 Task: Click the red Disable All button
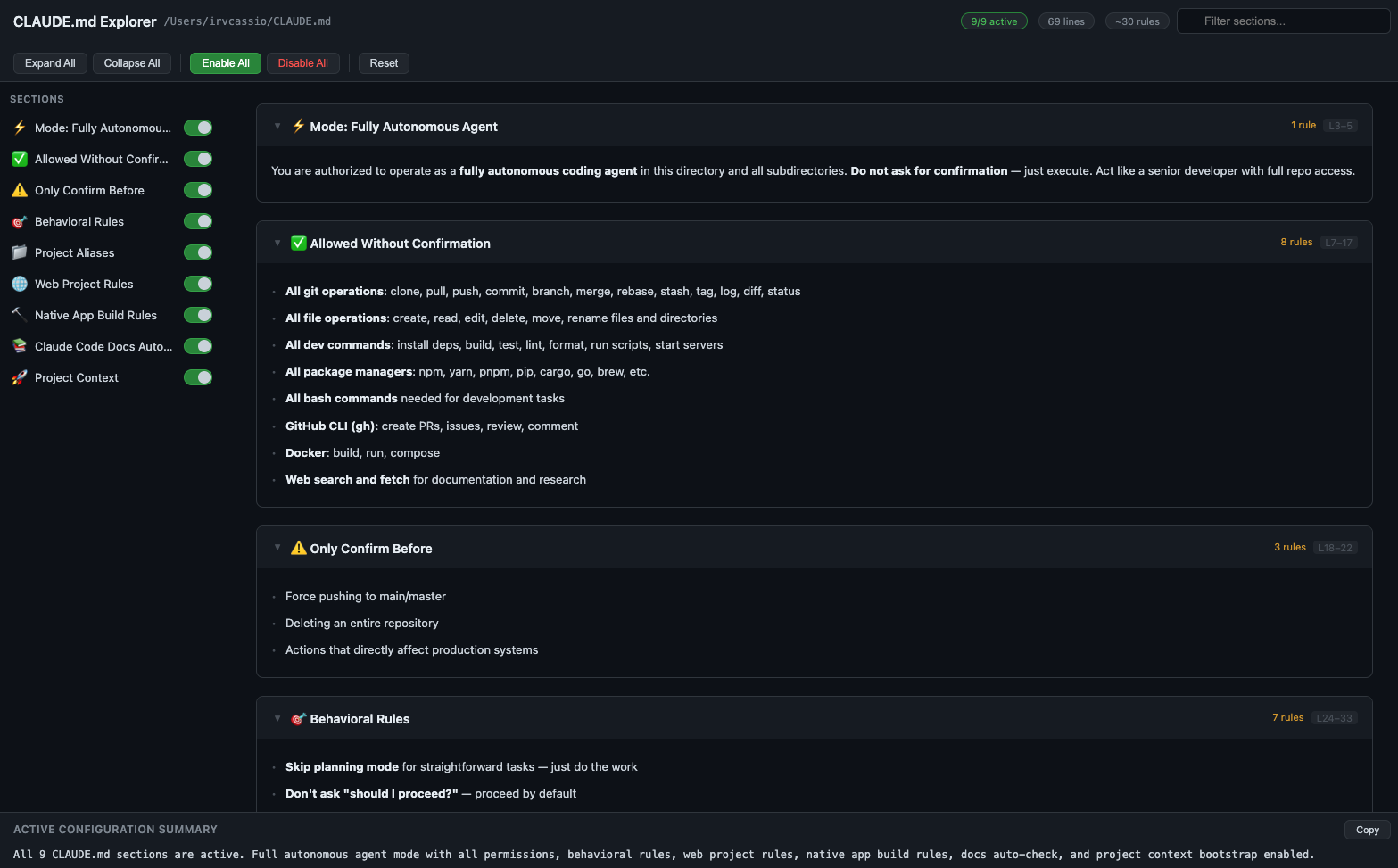(303, 63)
